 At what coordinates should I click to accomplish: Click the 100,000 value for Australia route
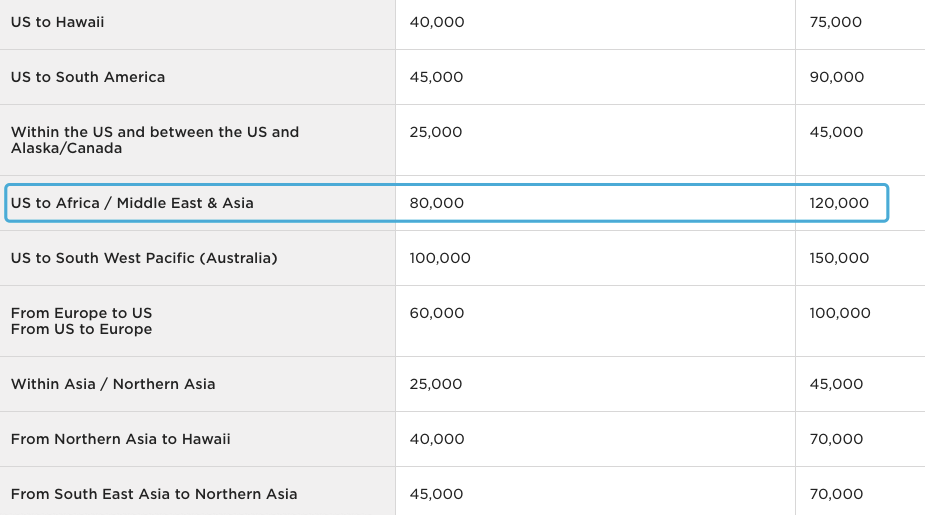440,258
